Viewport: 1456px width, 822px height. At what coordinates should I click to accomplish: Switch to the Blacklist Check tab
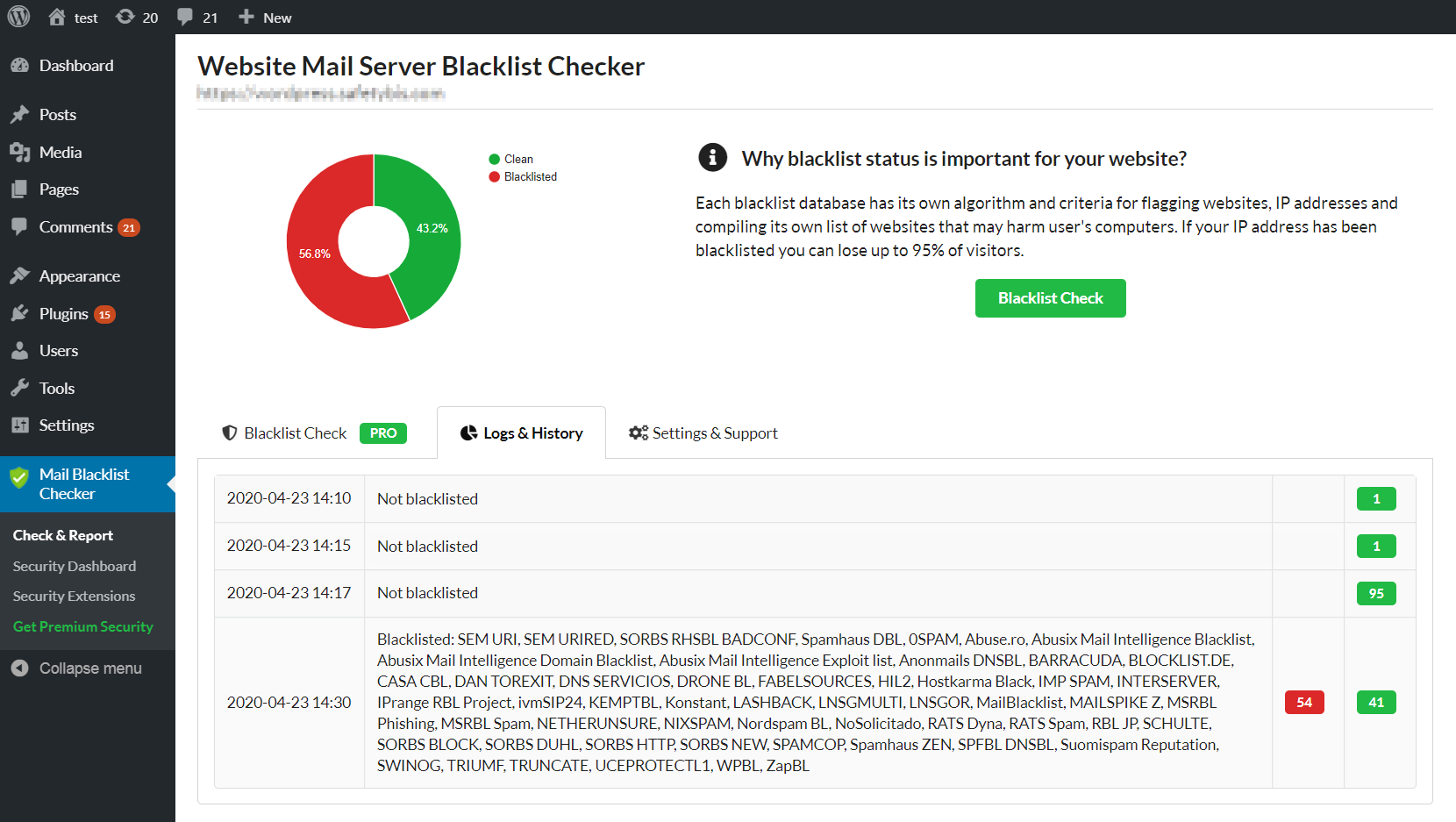pyautogui.click(x=314, y=432)
